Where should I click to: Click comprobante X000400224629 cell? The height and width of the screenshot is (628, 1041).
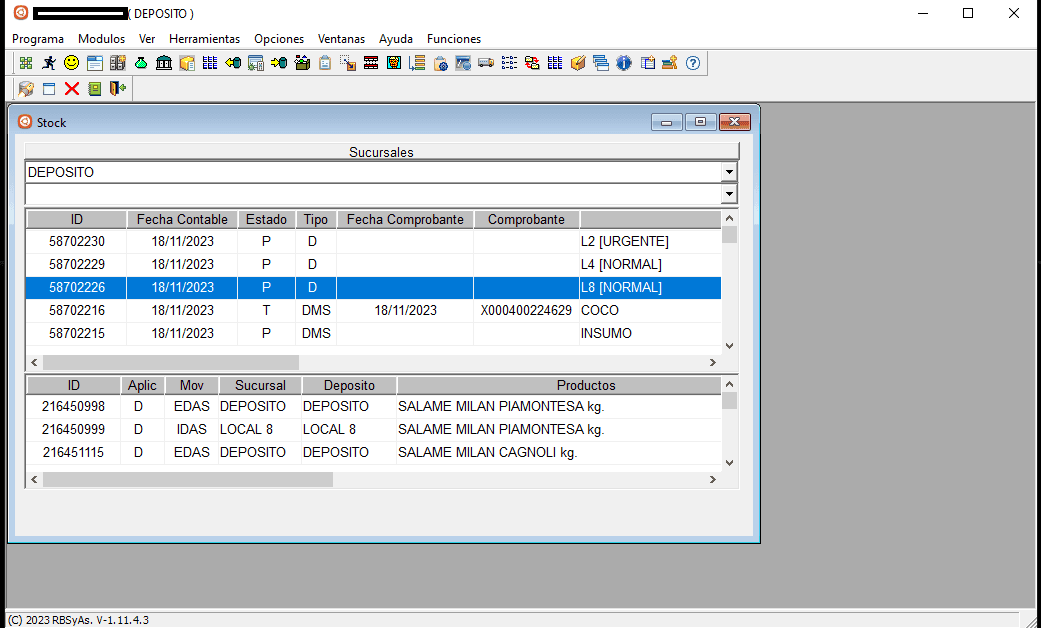point(526,310)
